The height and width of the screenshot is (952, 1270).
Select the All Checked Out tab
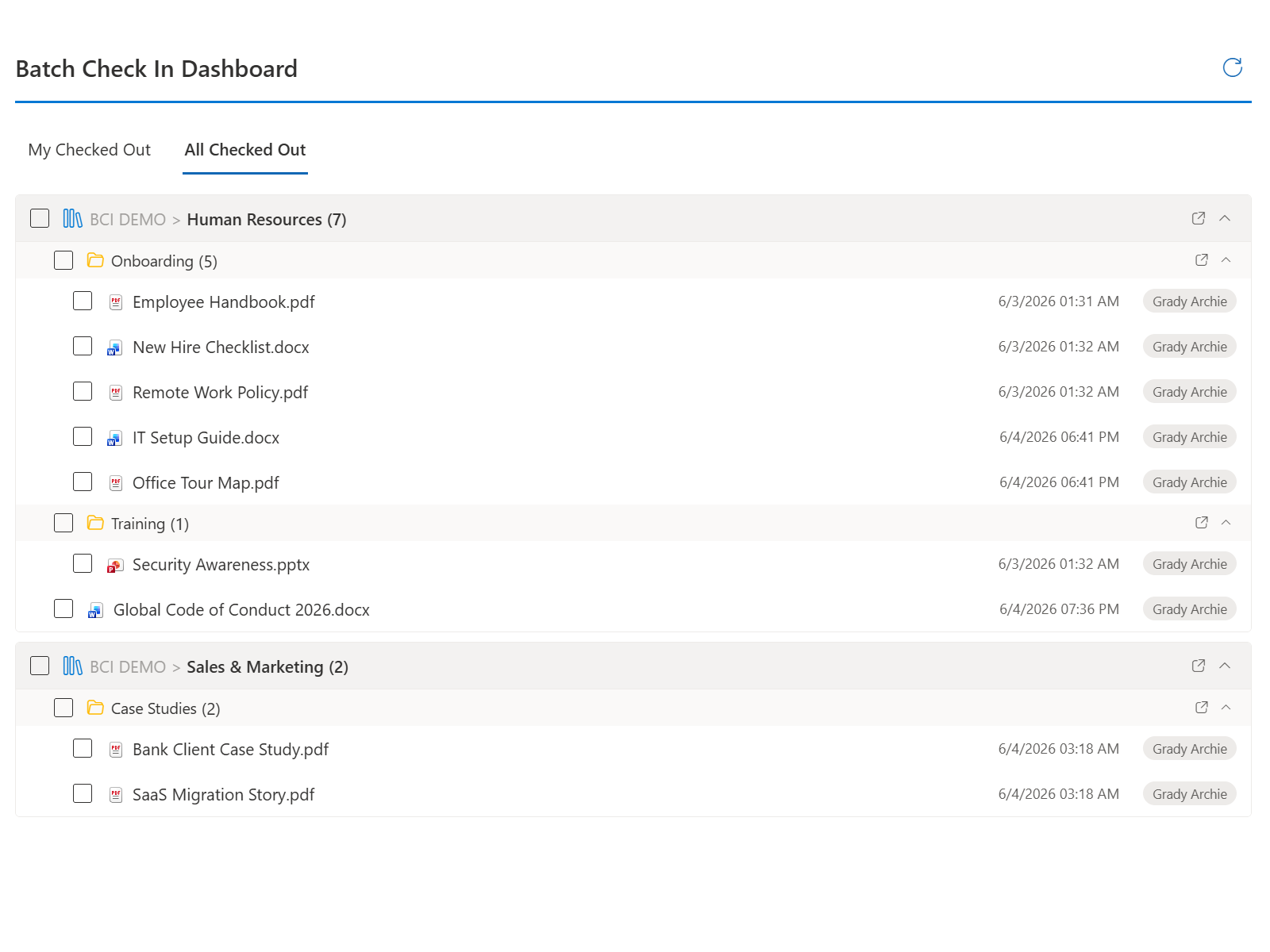(245, 150)
